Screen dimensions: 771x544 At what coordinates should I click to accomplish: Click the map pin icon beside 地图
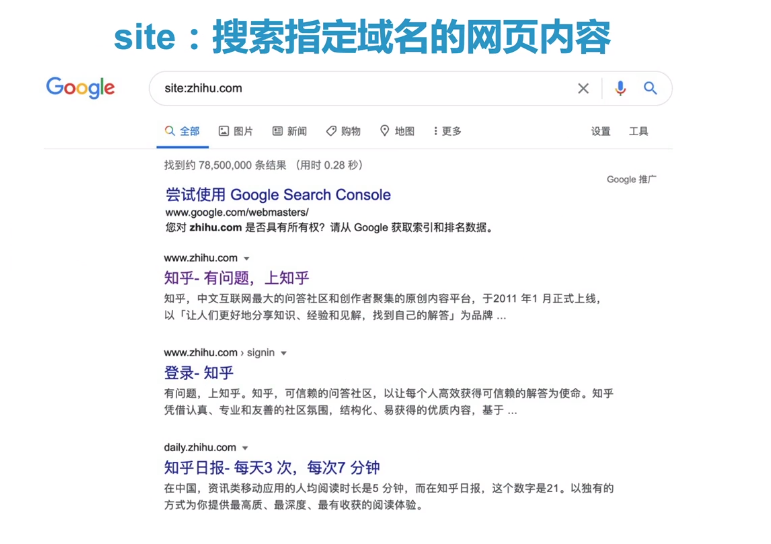(x=385, y=131)
